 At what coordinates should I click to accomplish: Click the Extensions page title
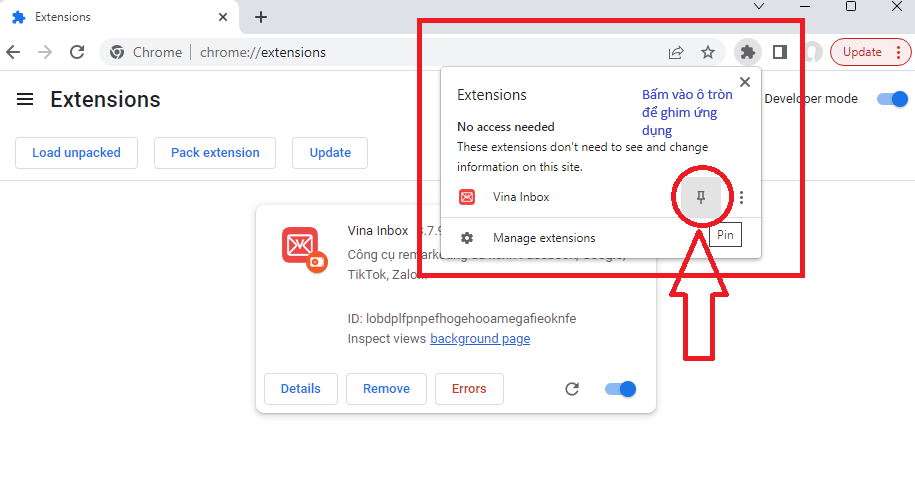(x=105, y=99)
